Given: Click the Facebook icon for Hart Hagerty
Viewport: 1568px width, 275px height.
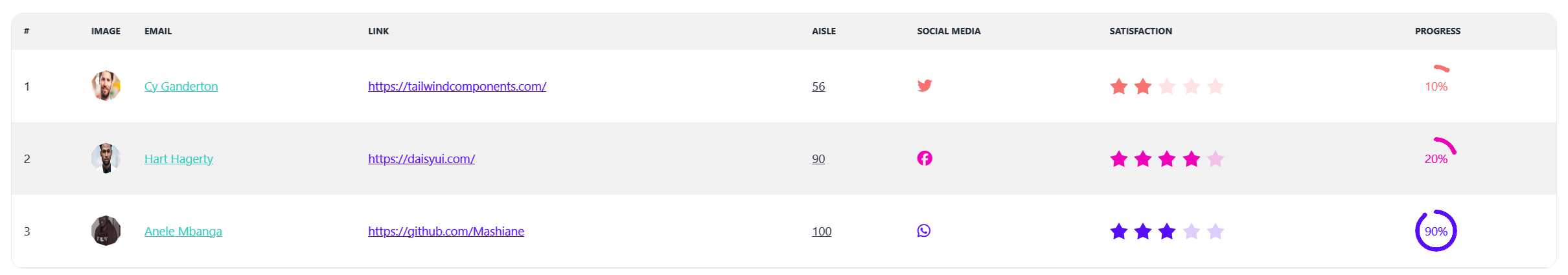Looking at the screenshot, I should (x=925, y=158).
